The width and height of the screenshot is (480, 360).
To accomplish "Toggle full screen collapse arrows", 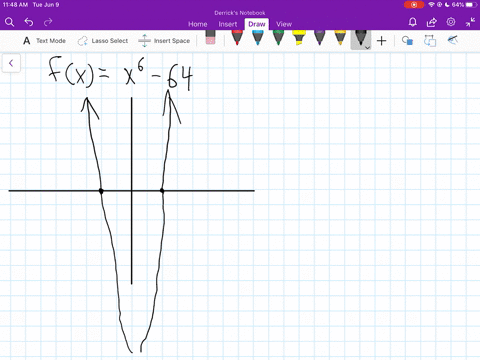I will (x=470, y=22).
